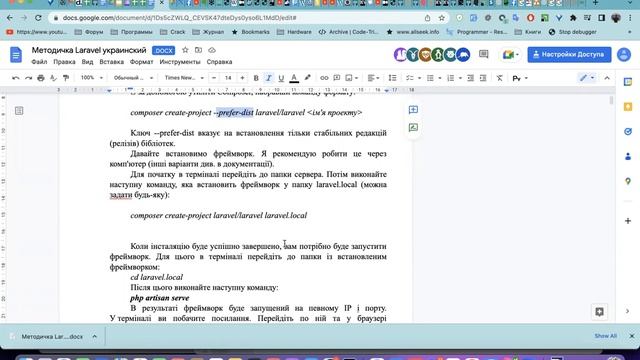The image size is (640, 360).
Task: Redo the last undone edit
Action: 28,78
